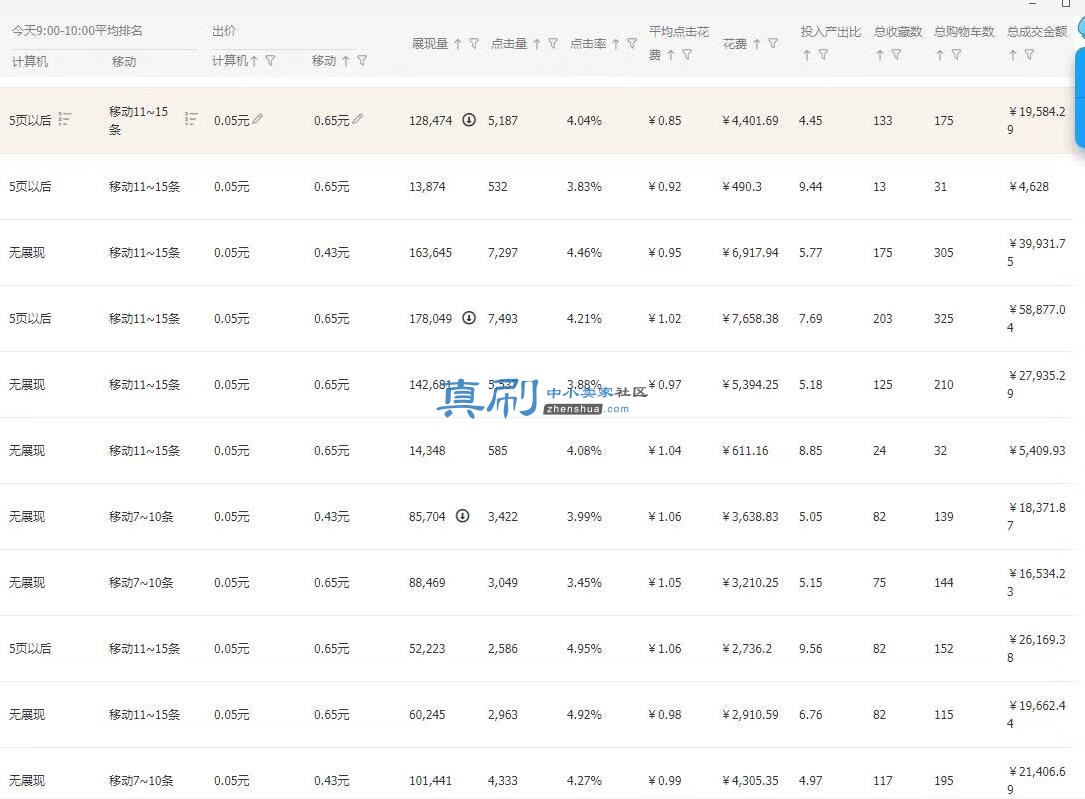The image size is (1085, 799).
Task: Sort the 出价 移动 column with its arrow
Action: (x=346, y=61)
